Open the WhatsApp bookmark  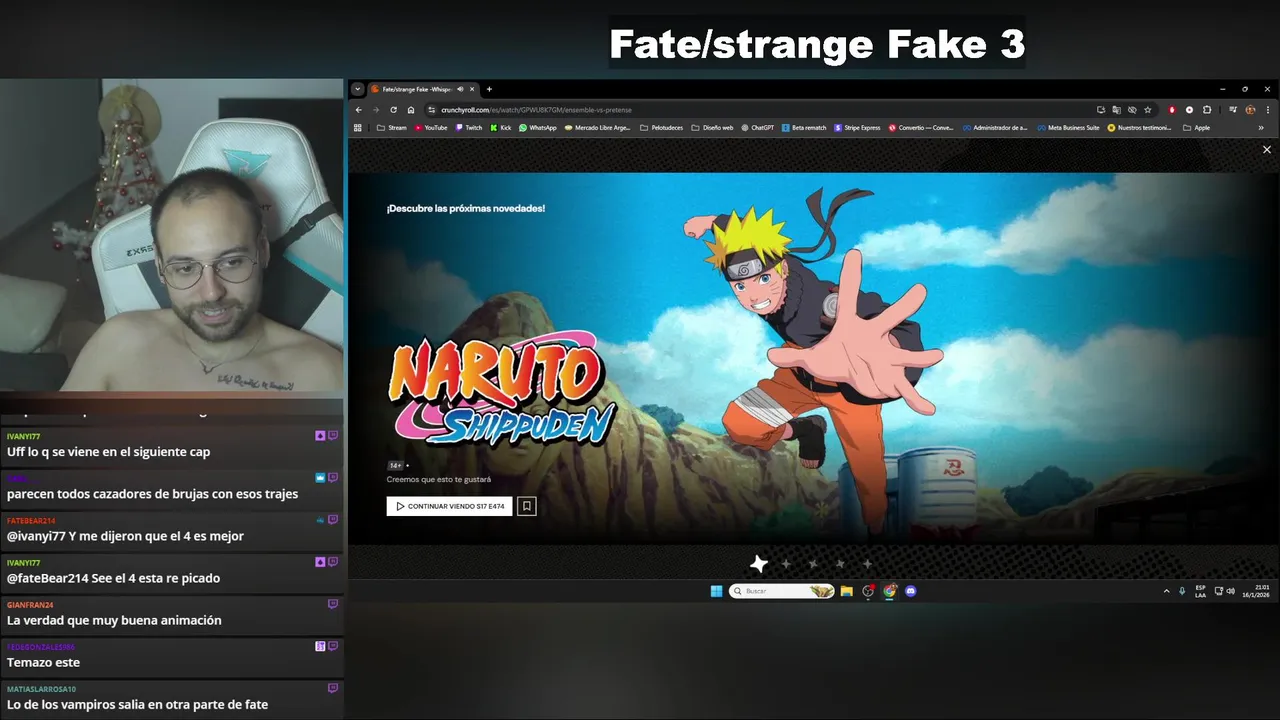tap(538, 128)
